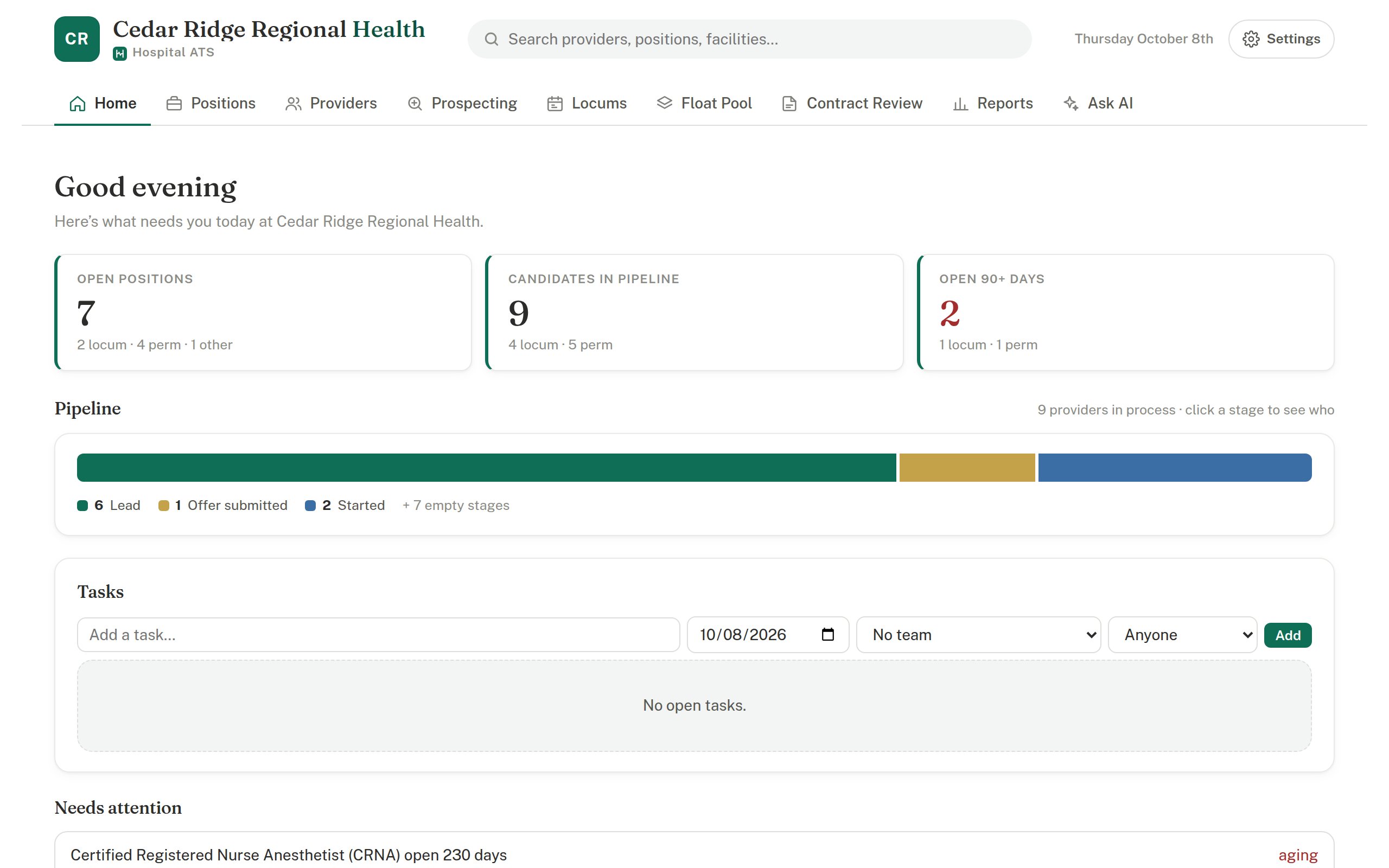Navigate to the Locums tab
The height and width of the screenshot is (868, 1389).
click(x=587, y=103)
